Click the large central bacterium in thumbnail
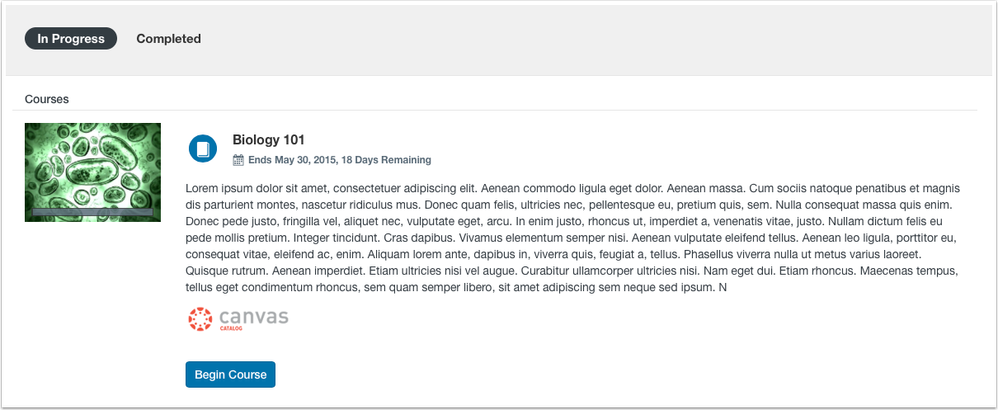The height and width of the screenshot is (410, 998). click(93, 171)
